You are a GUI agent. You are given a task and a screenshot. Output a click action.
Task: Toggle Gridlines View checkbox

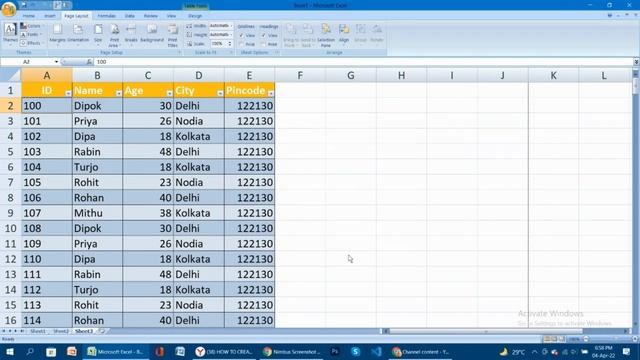pyautogui.click(x=241, y=36)
